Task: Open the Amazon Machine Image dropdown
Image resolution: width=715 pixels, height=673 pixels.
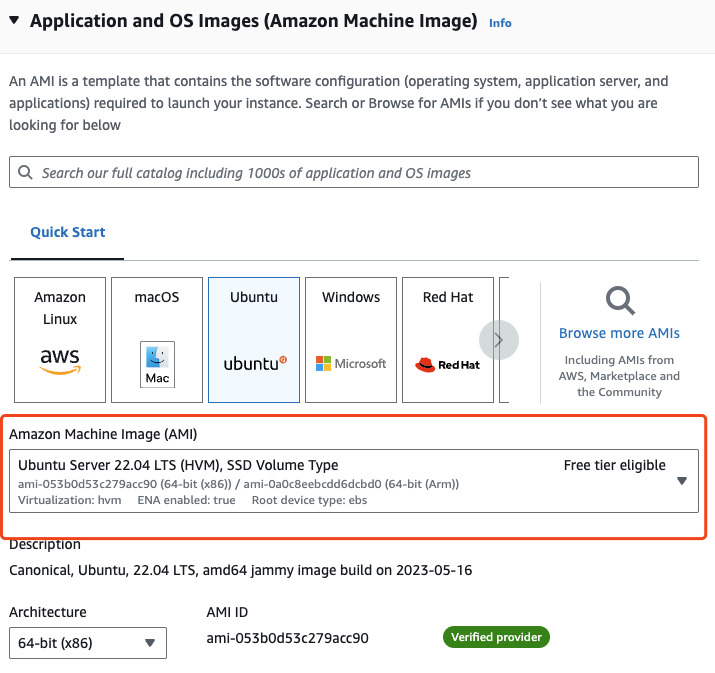Action: pos(354,481)
